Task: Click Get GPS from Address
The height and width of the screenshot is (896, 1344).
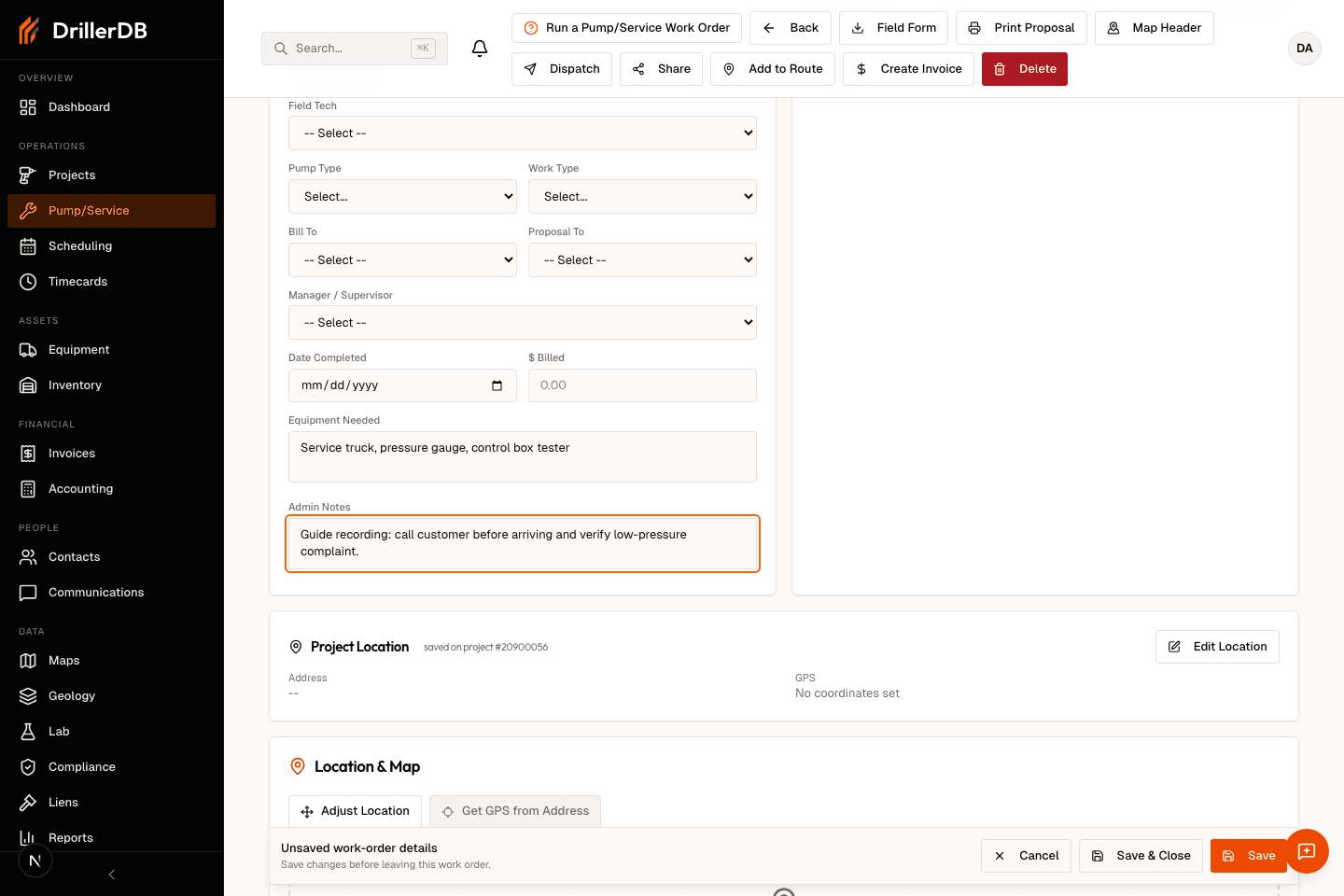Action: coord(515,811)
